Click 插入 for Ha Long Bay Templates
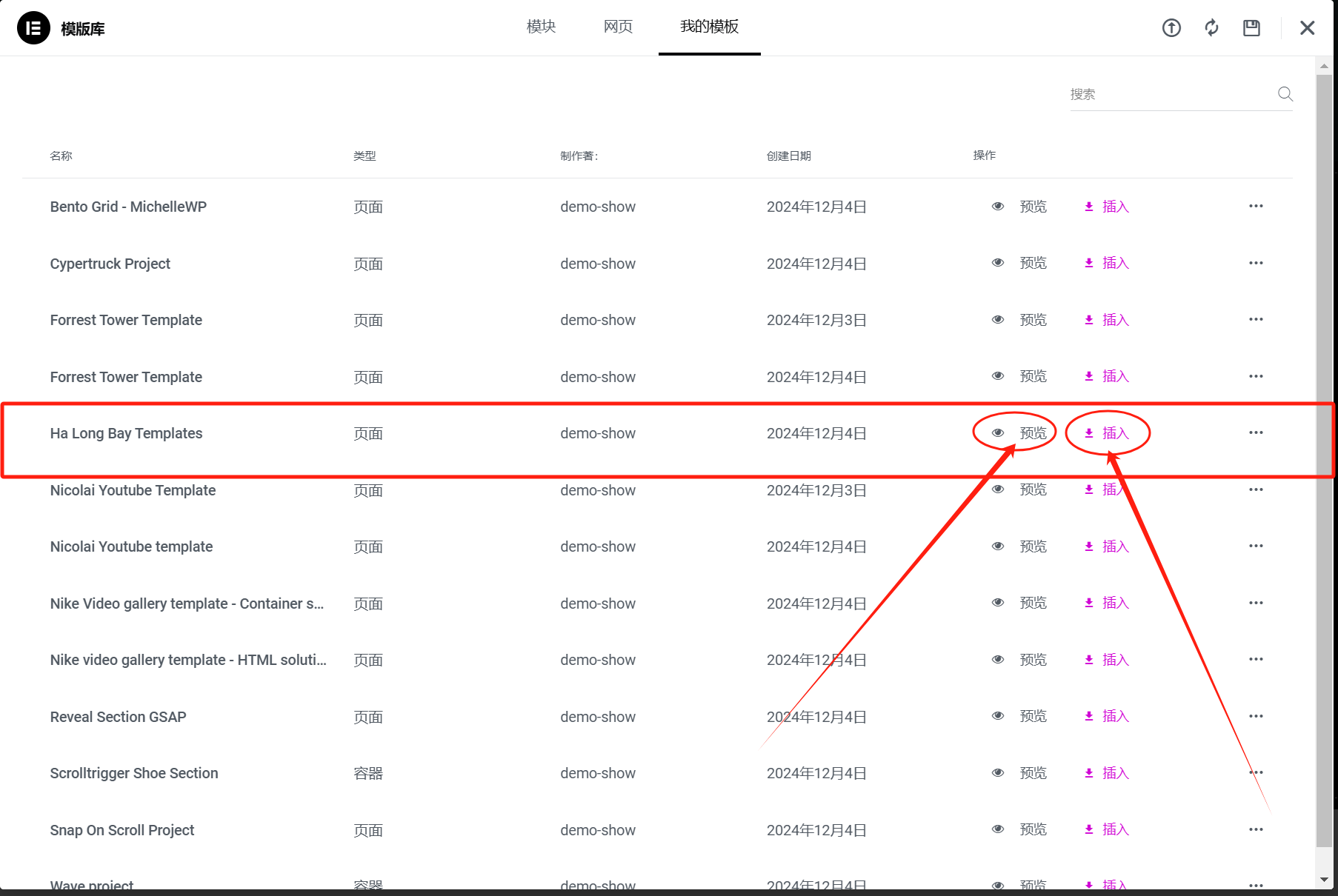Screen dimensions: 1338x896 point(1115,433)
